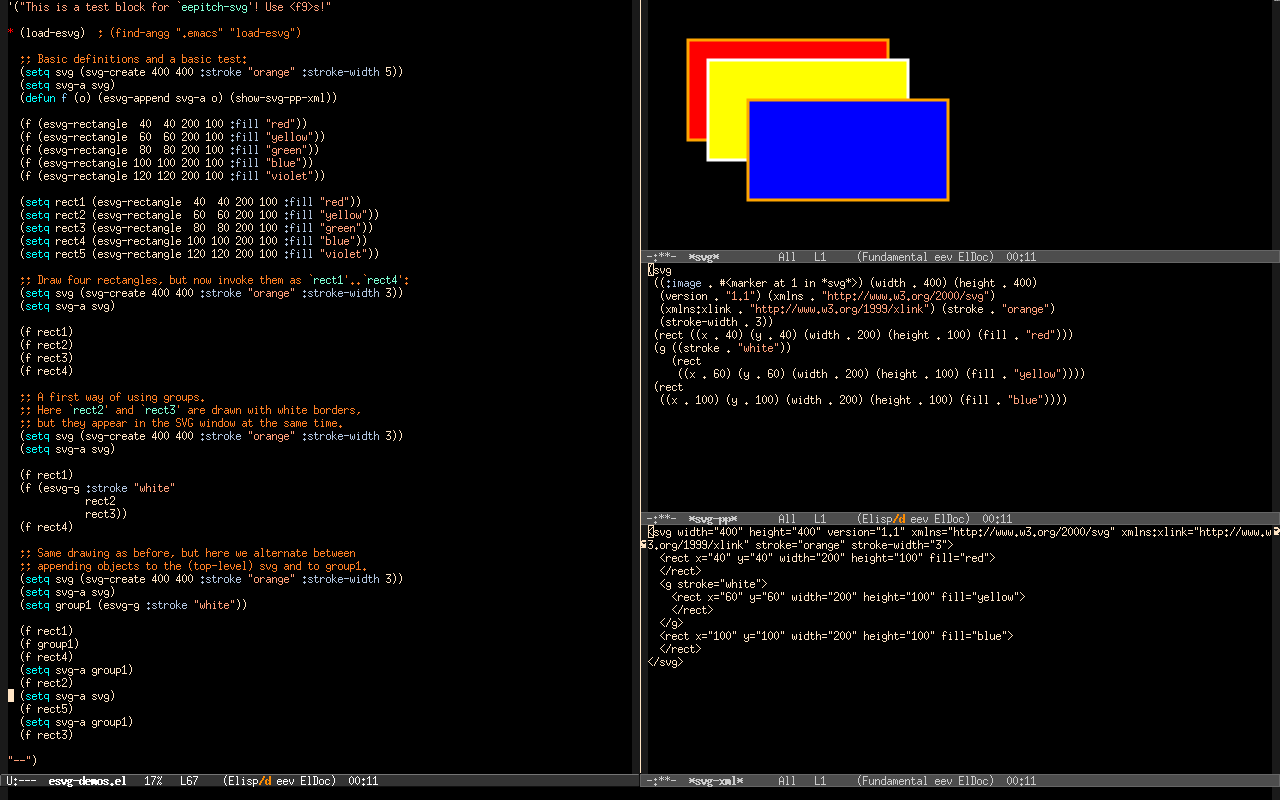1280x800 pixels.
Task: Click the "(setq rect4" line
Action: click(x=194, y=241)
